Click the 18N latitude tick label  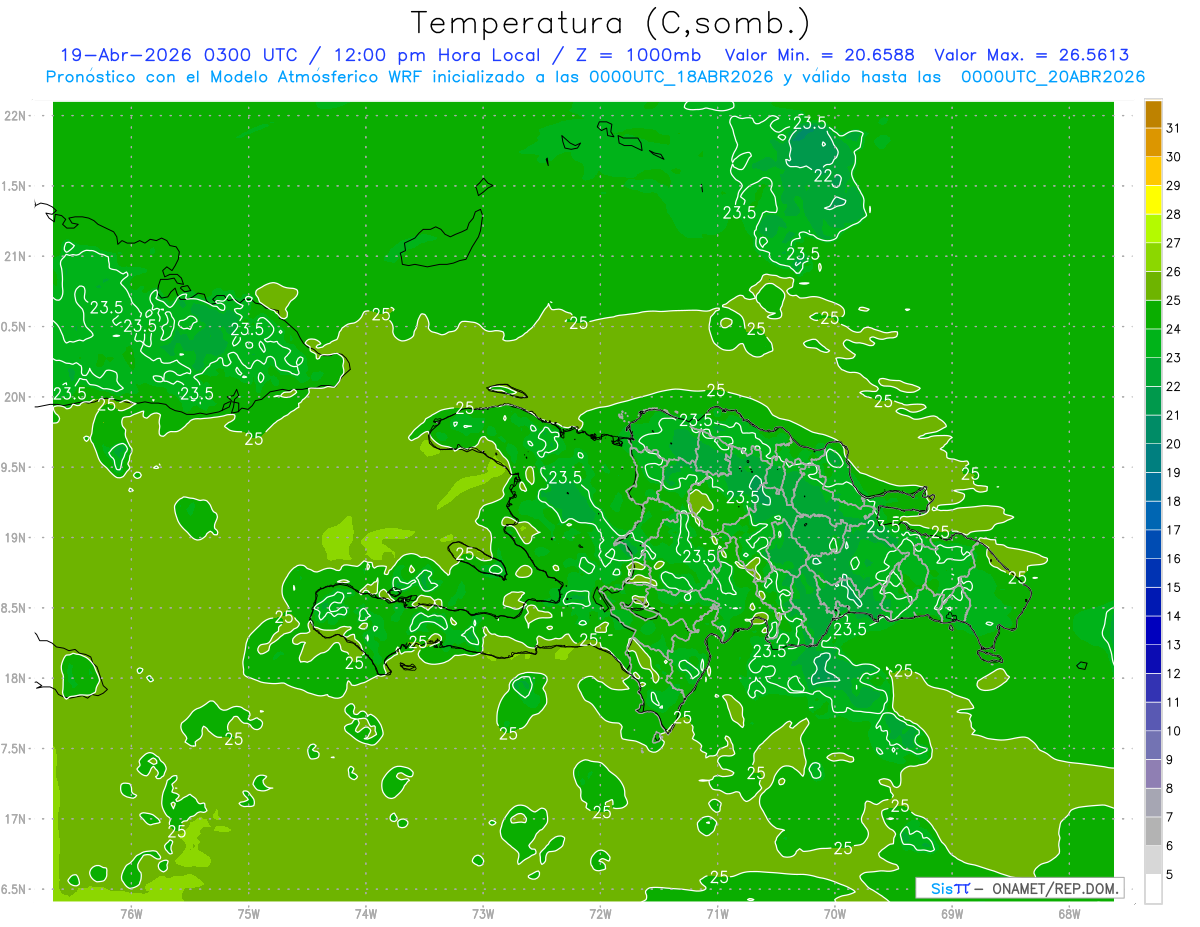(x=15, y=678)
